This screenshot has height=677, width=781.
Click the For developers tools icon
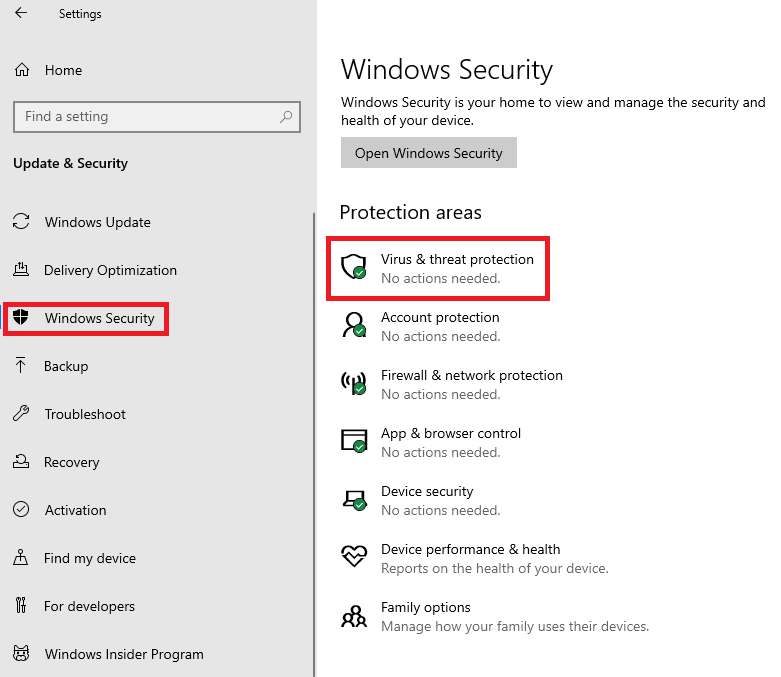point(20,605)
